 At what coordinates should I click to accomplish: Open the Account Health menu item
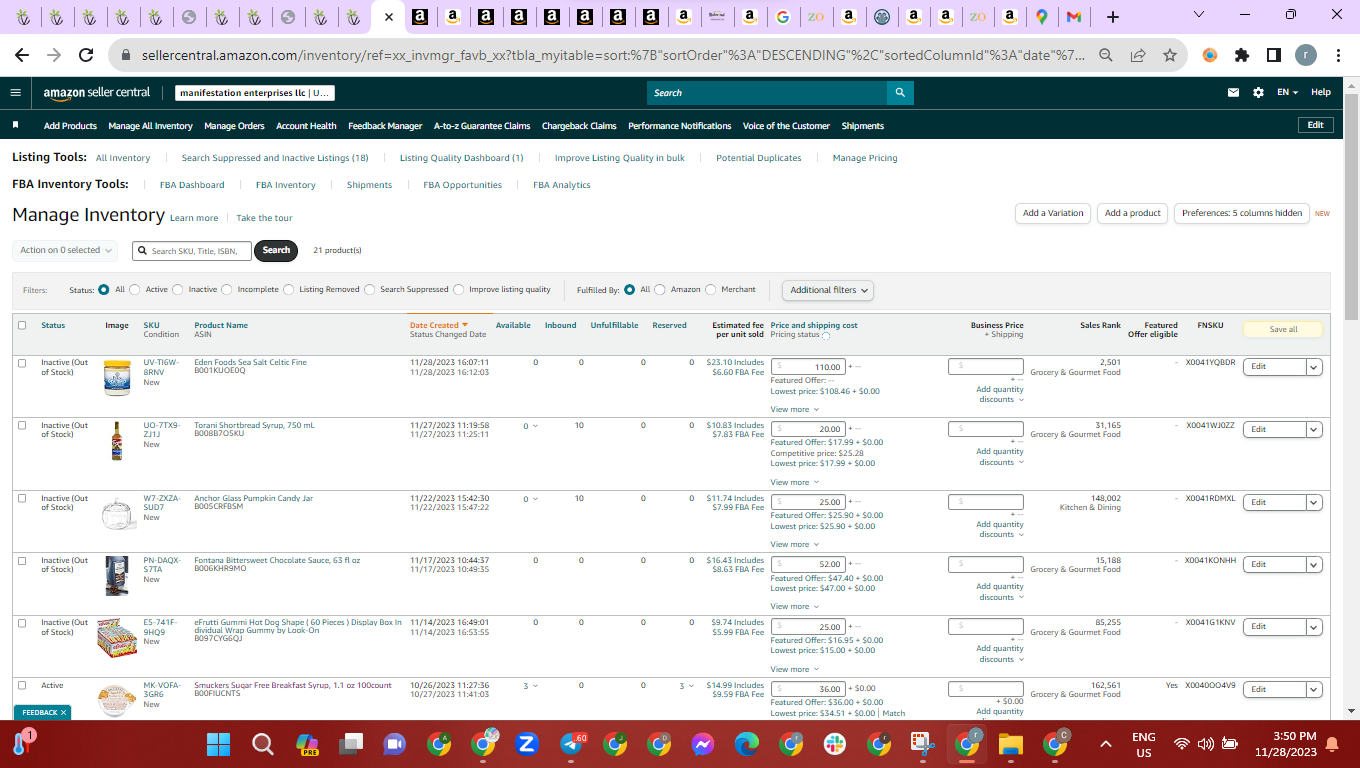pyautogui.click(x=306, y=126)
